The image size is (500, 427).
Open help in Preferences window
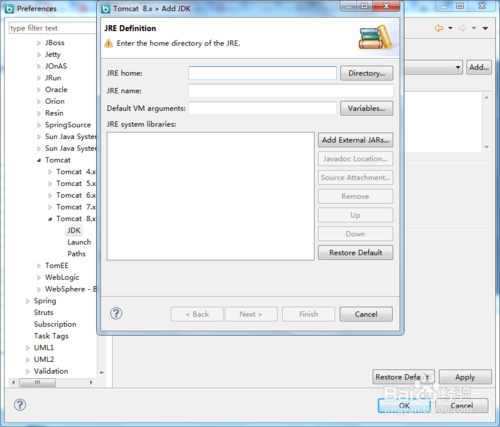20,405
